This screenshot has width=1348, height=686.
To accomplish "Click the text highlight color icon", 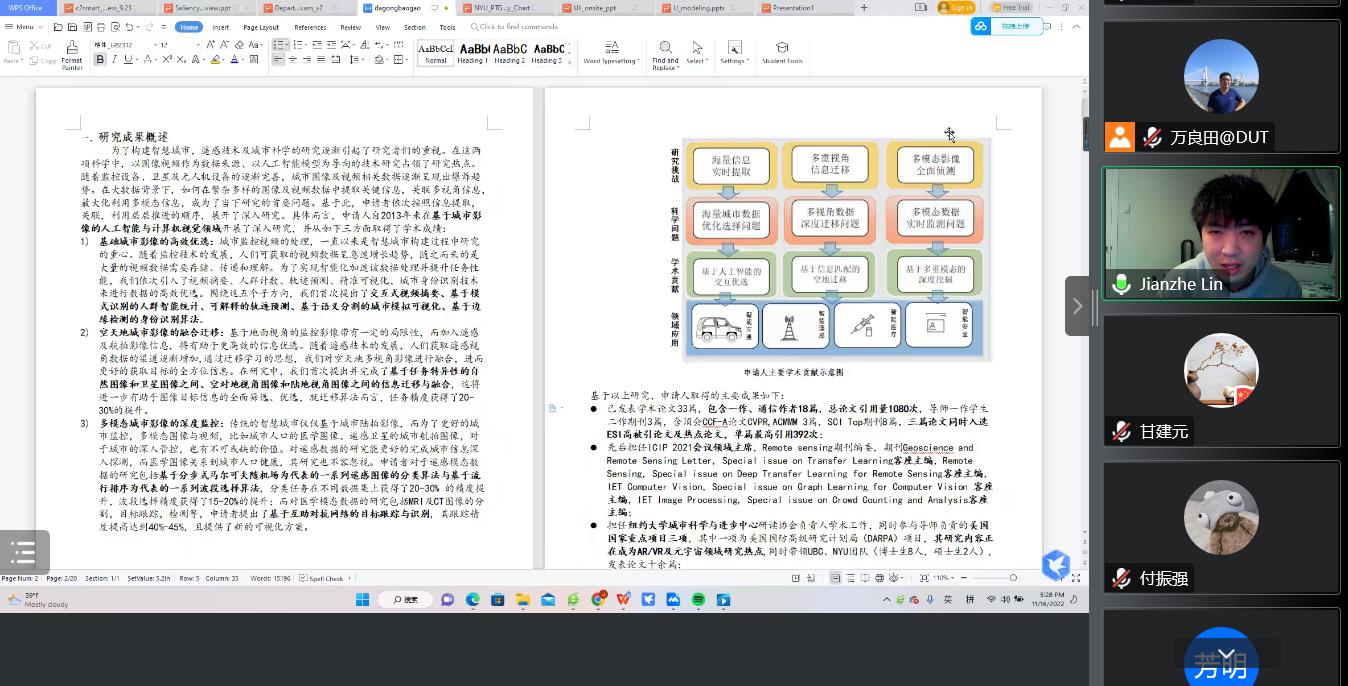I will point(215,60).
